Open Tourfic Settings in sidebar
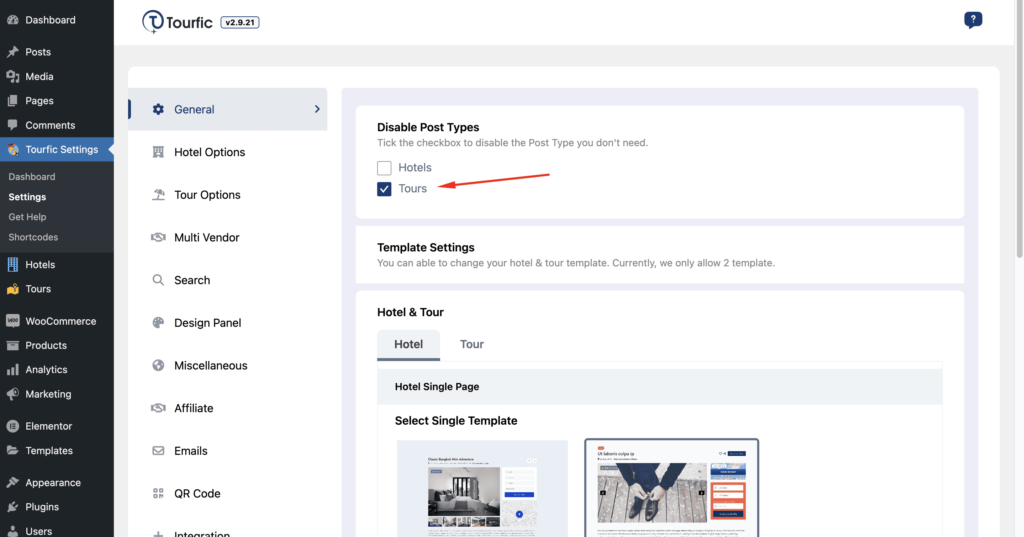This screenshot has height=537, width=1024. pyautogui.click(x=57, y=150)
